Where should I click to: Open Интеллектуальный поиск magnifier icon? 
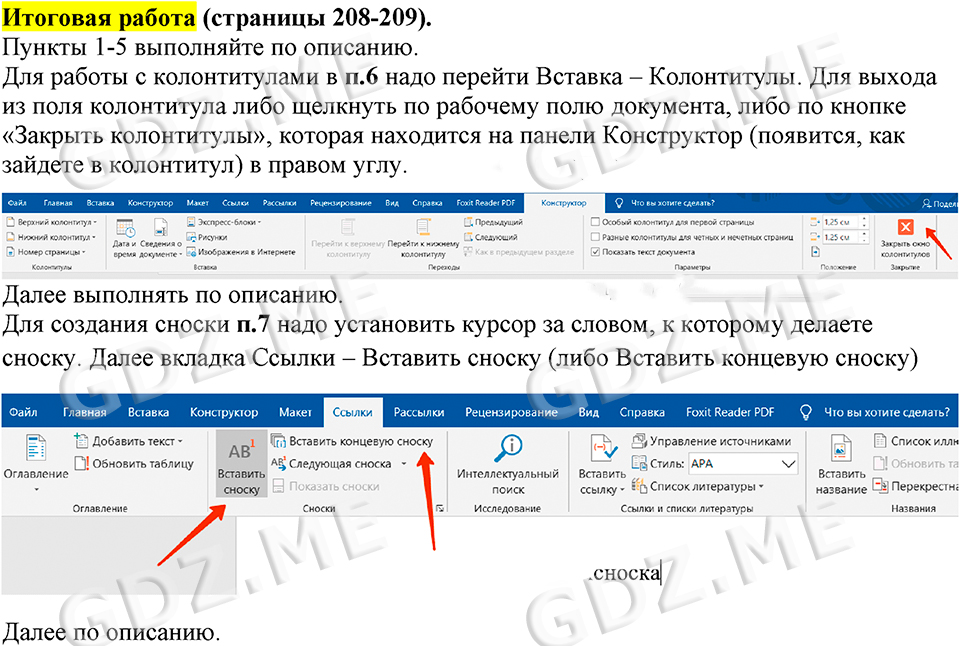[508, 448]
